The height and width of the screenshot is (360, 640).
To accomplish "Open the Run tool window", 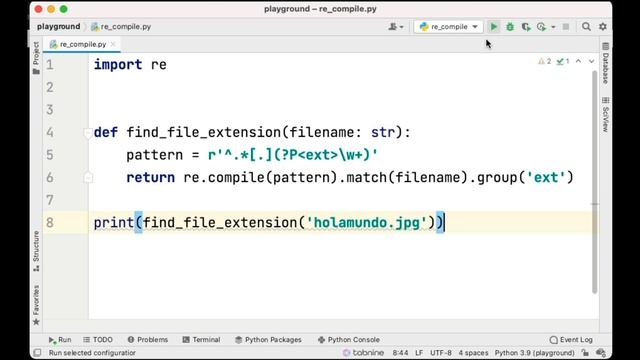I will click(60, 340).
